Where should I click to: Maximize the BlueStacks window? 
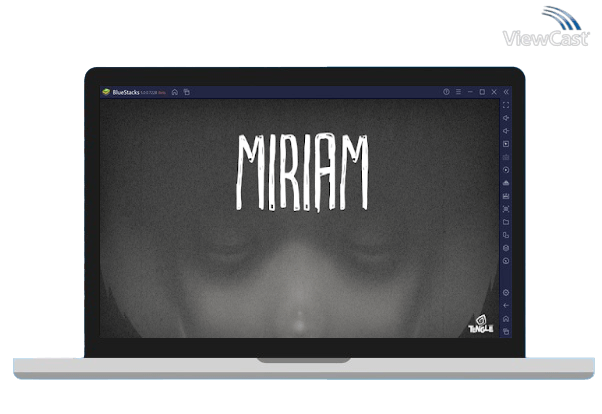(482, 92)
